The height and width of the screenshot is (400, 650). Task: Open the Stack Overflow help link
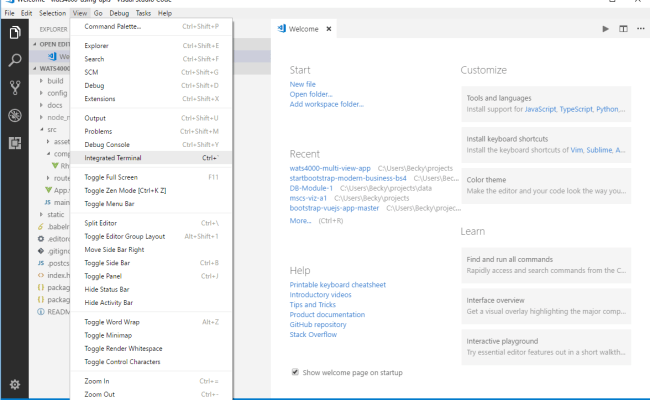[x=313, y=335]
